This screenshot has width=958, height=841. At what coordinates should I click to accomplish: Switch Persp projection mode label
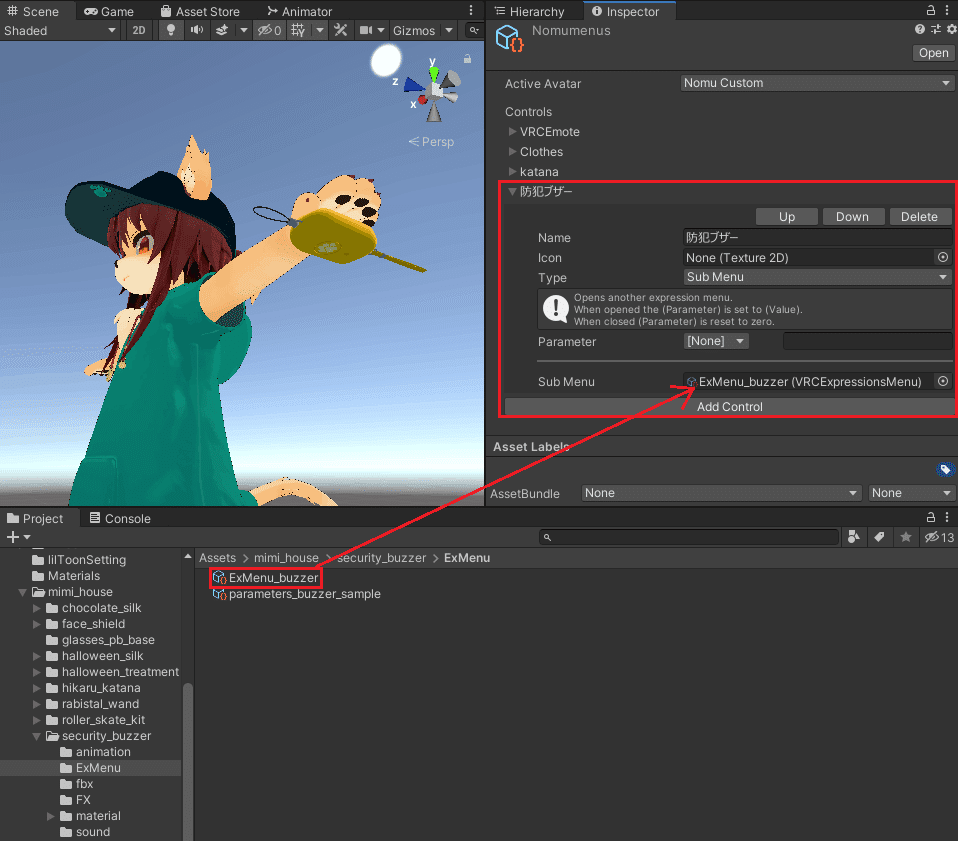point(431,142)
